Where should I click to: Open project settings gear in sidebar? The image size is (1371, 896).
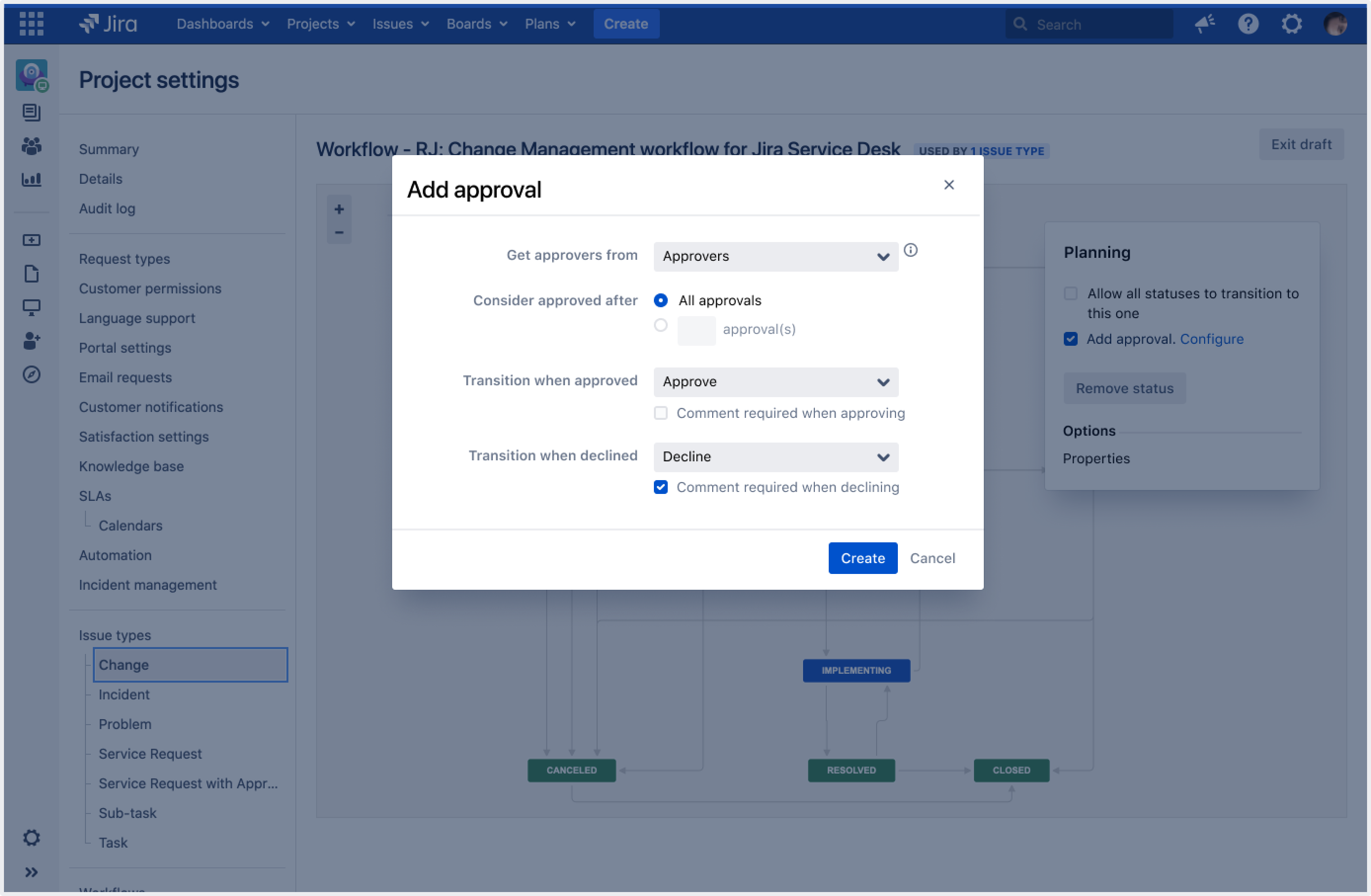pos(31,837)
